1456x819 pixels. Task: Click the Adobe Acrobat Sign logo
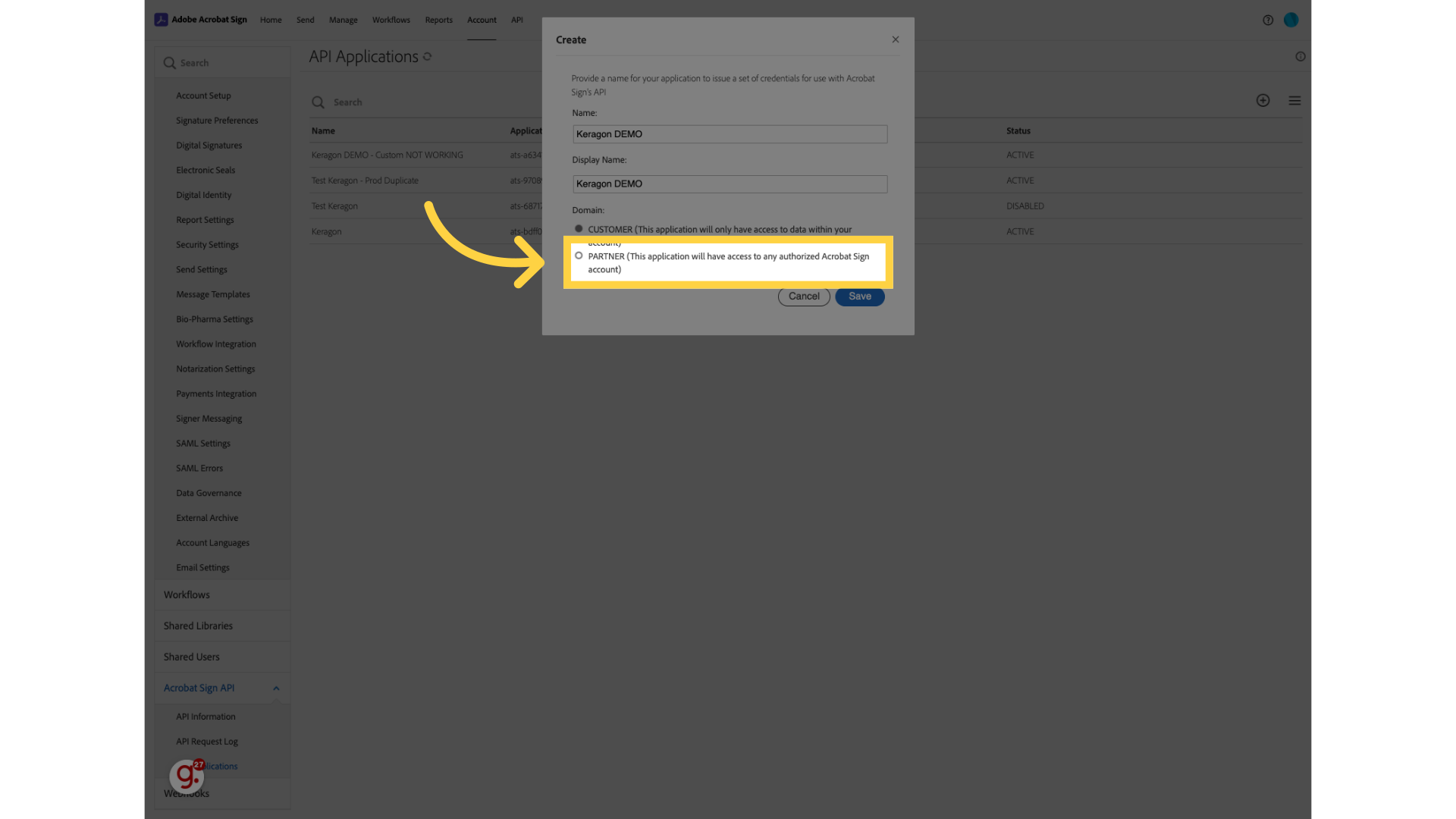pos(201,20)
